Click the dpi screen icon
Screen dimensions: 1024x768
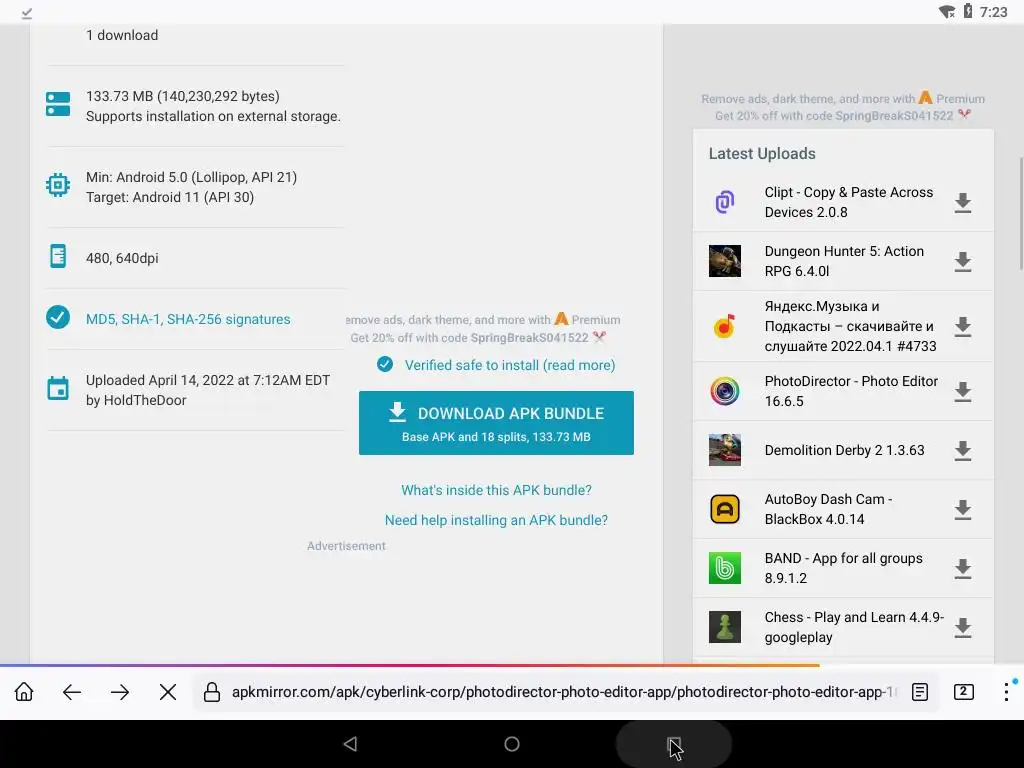pyautogui.click(x=58, y=256)
